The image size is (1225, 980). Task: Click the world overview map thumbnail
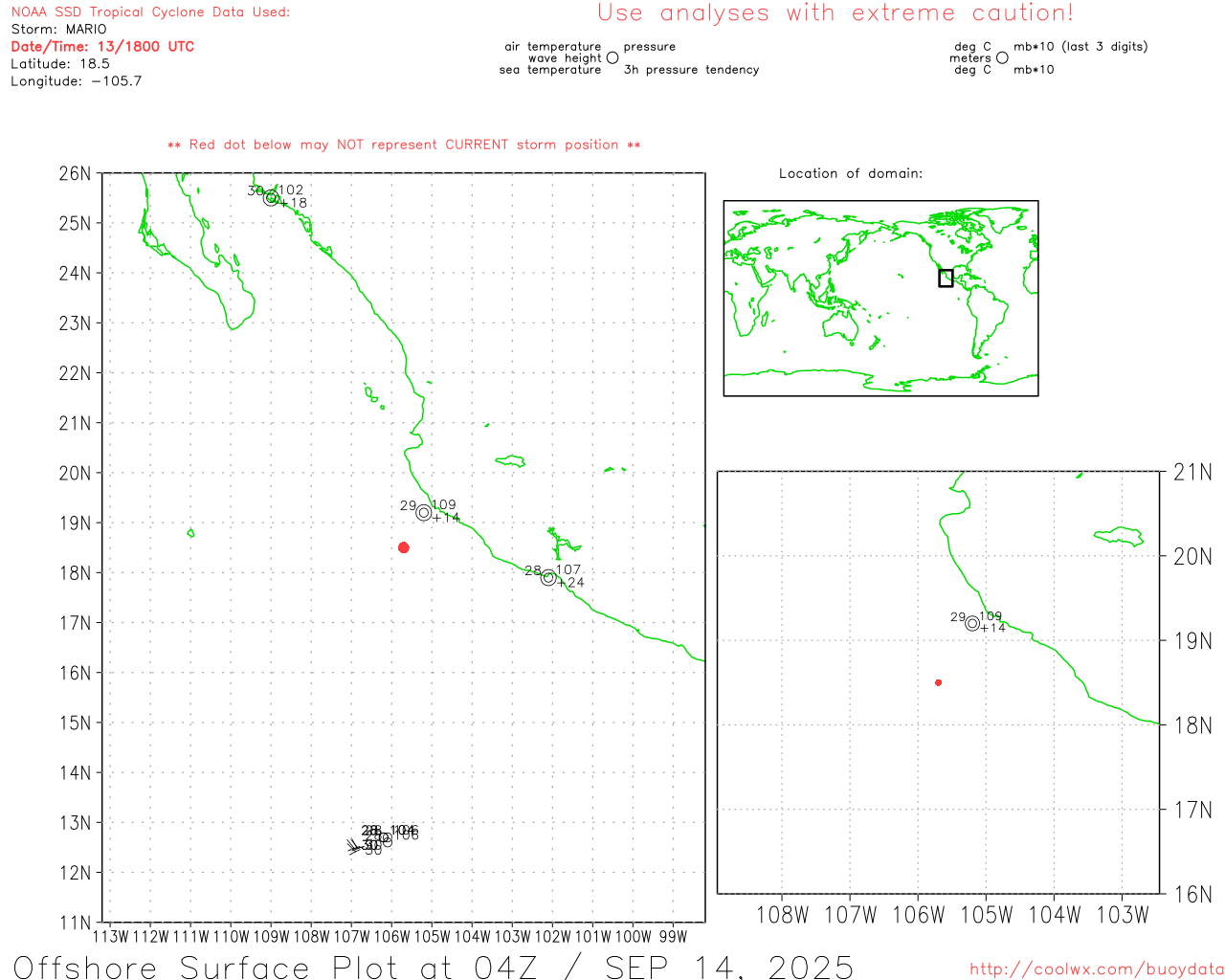point(880,298)
